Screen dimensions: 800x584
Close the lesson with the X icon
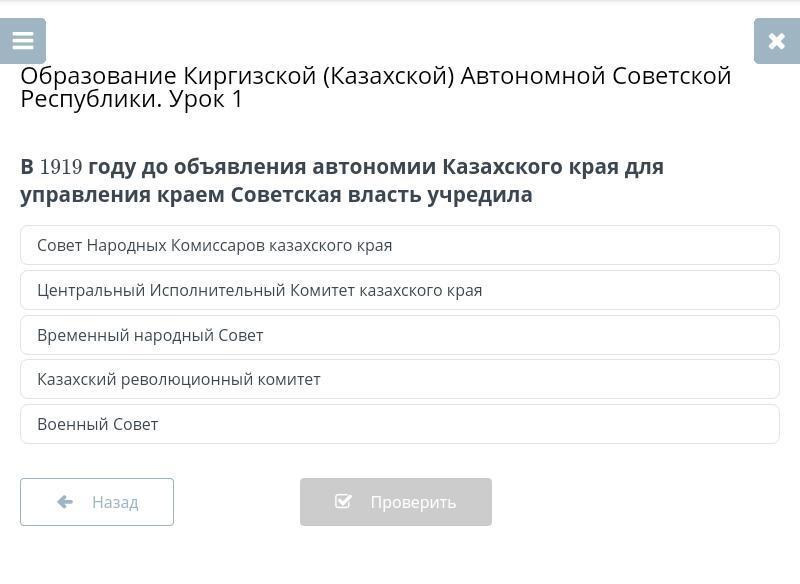coord(777,41)
